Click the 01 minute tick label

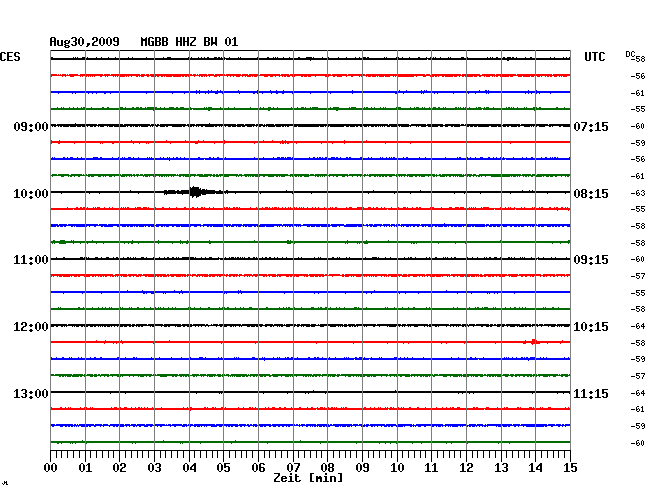point(85,468)
